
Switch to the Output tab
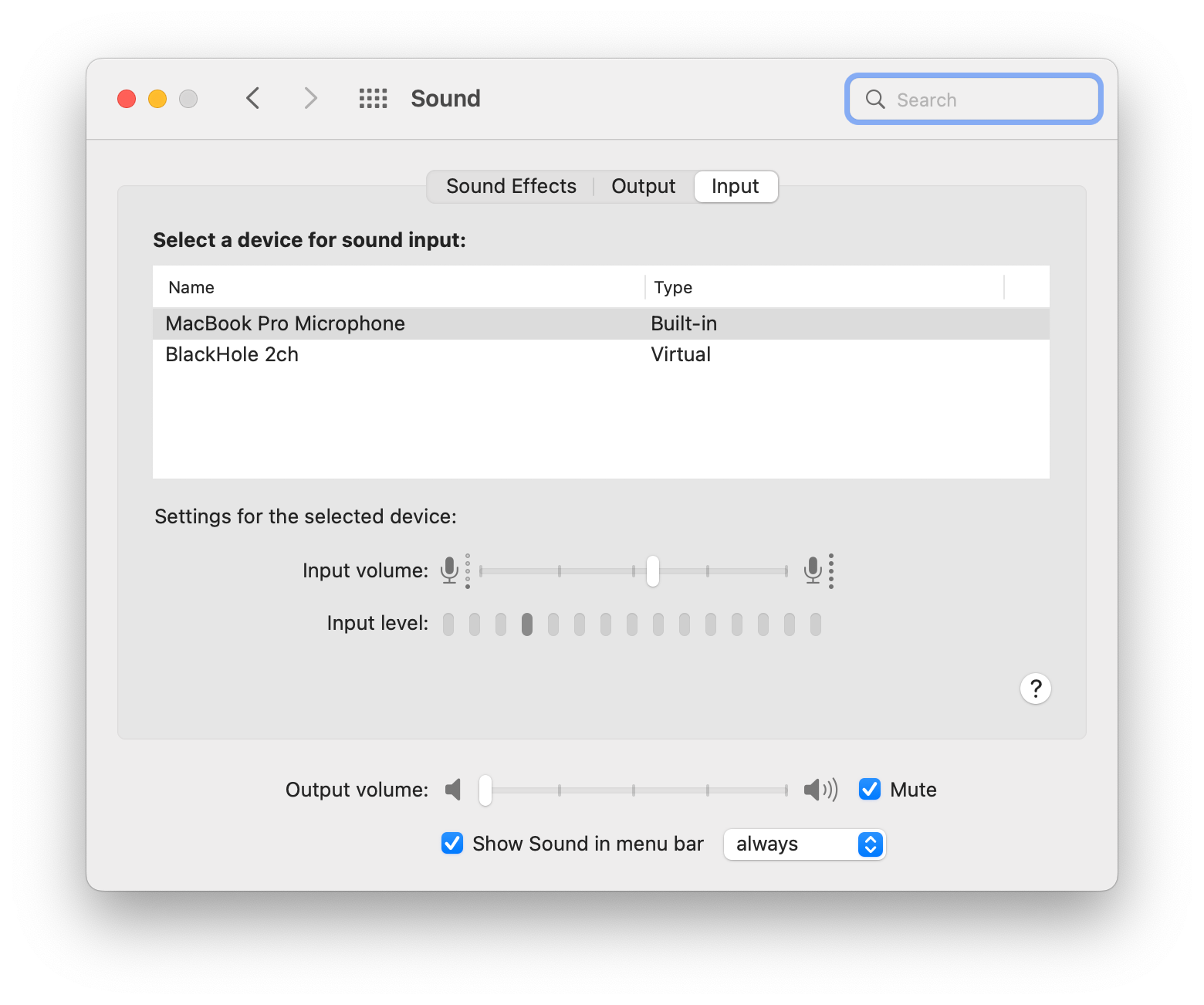click(644, 186)
